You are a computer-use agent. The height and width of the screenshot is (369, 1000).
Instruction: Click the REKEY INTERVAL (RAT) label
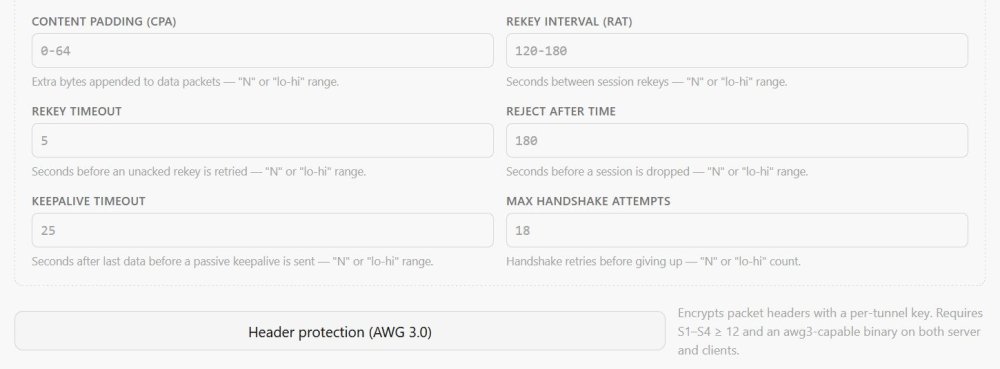570,21
